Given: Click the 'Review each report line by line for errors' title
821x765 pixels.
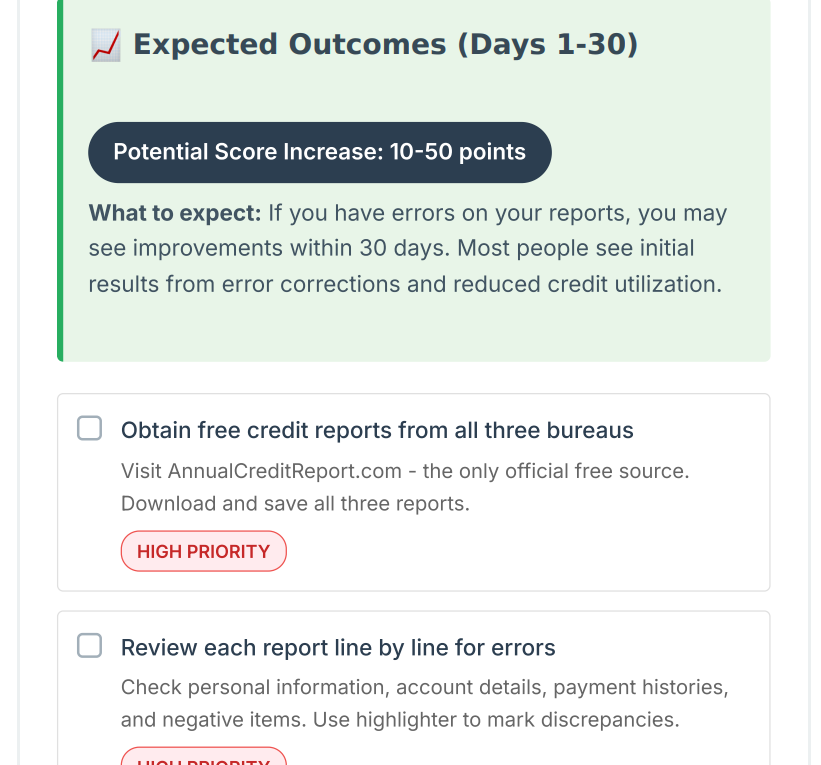Looking at the screenshot, I should 338,648.
